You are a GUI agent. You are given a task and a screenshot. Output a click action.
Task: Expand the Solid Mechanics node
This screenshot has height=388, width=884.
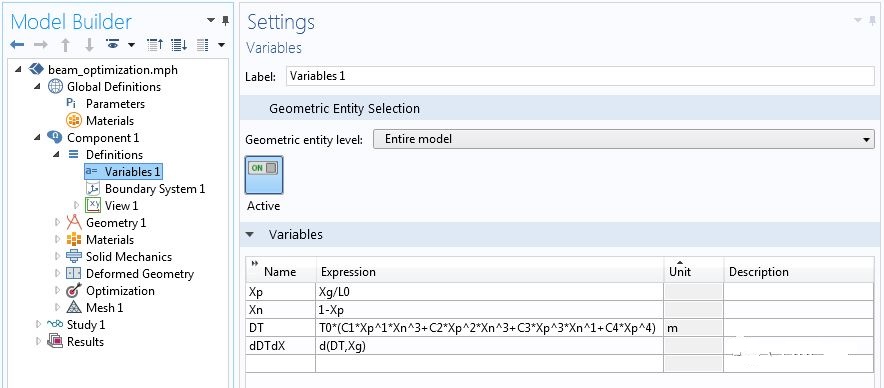58,256
